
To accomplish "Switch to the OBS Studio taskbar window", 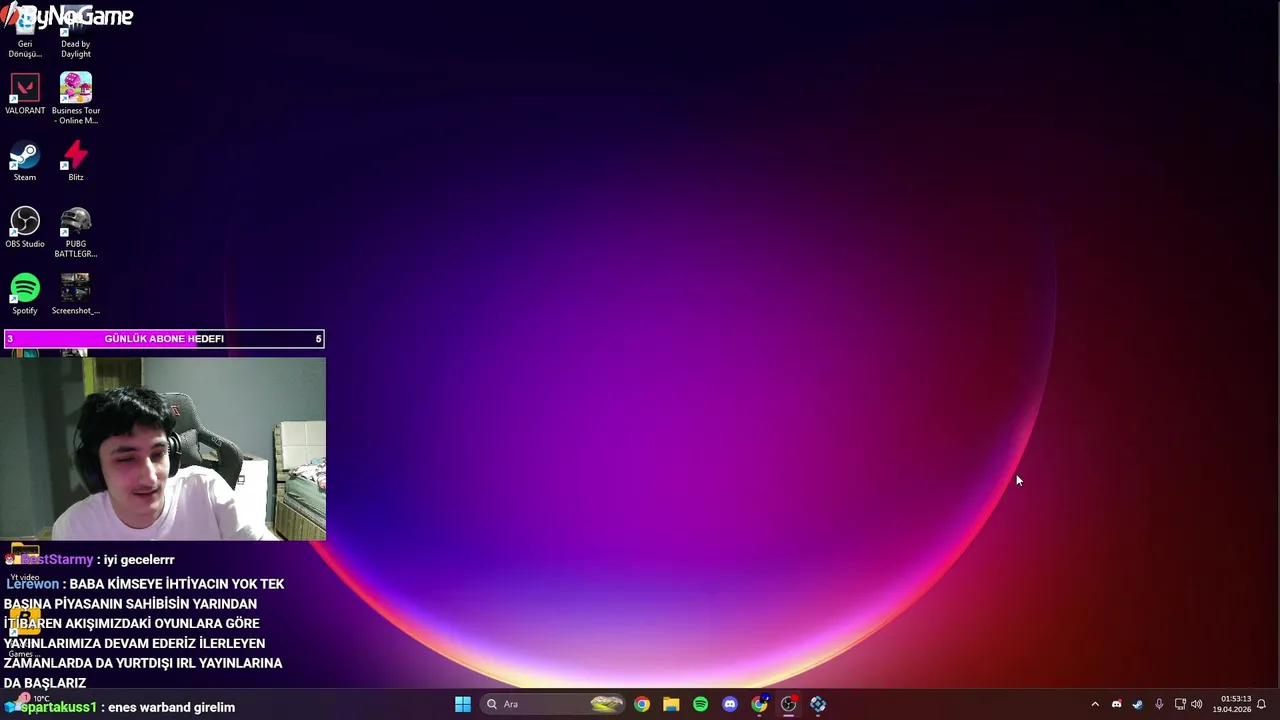I will [x=789, y=704].
